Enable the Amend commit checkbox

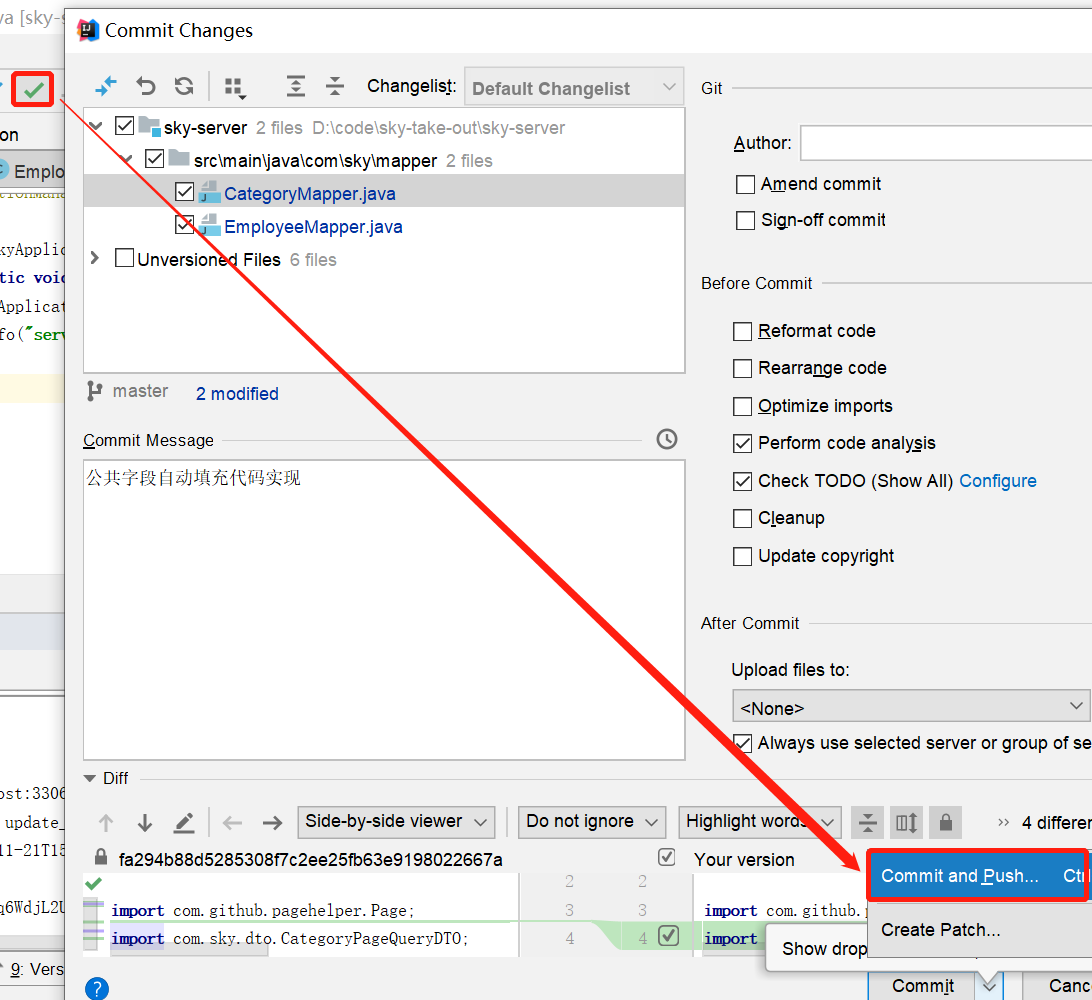pos(745,184)
